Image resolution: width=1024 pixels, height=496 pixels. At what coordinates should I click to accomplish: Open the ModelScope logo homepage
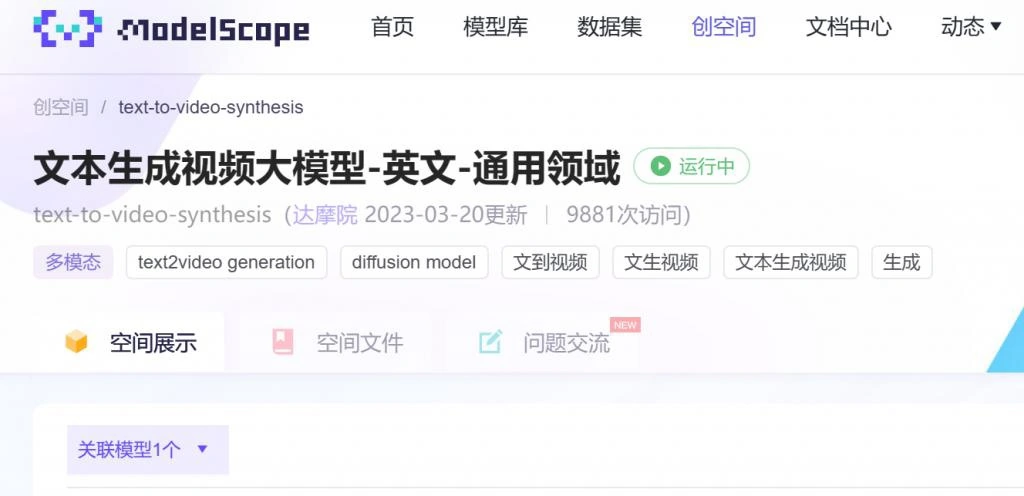pos(171,29)
